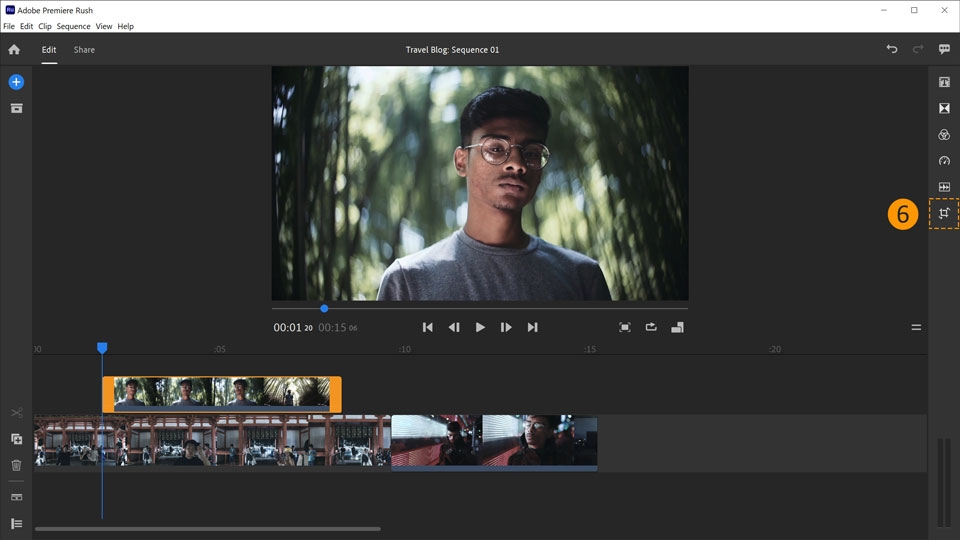Undo the last action
Screen dimensions: 960x540
892,49
